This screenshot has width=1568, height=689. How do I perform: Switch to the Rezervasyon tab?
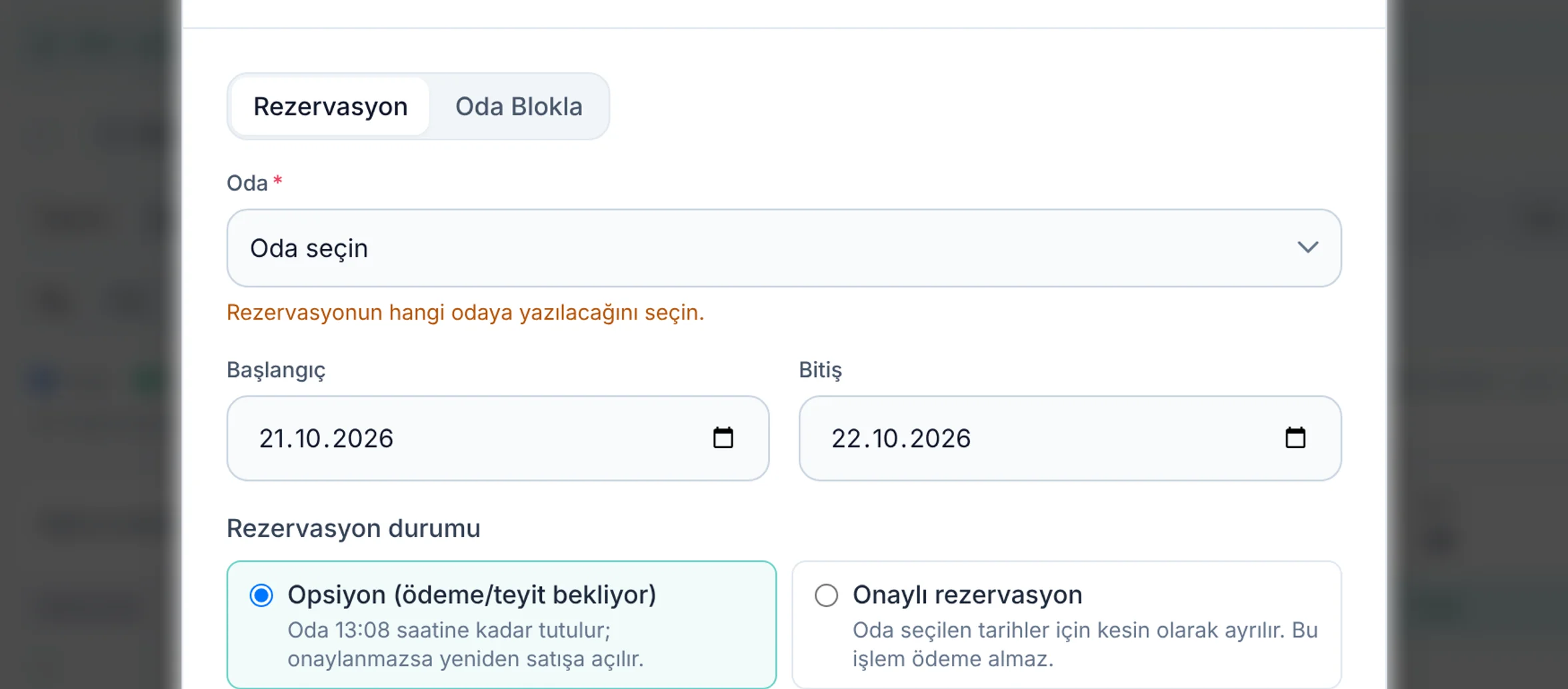tap(331, 107)
